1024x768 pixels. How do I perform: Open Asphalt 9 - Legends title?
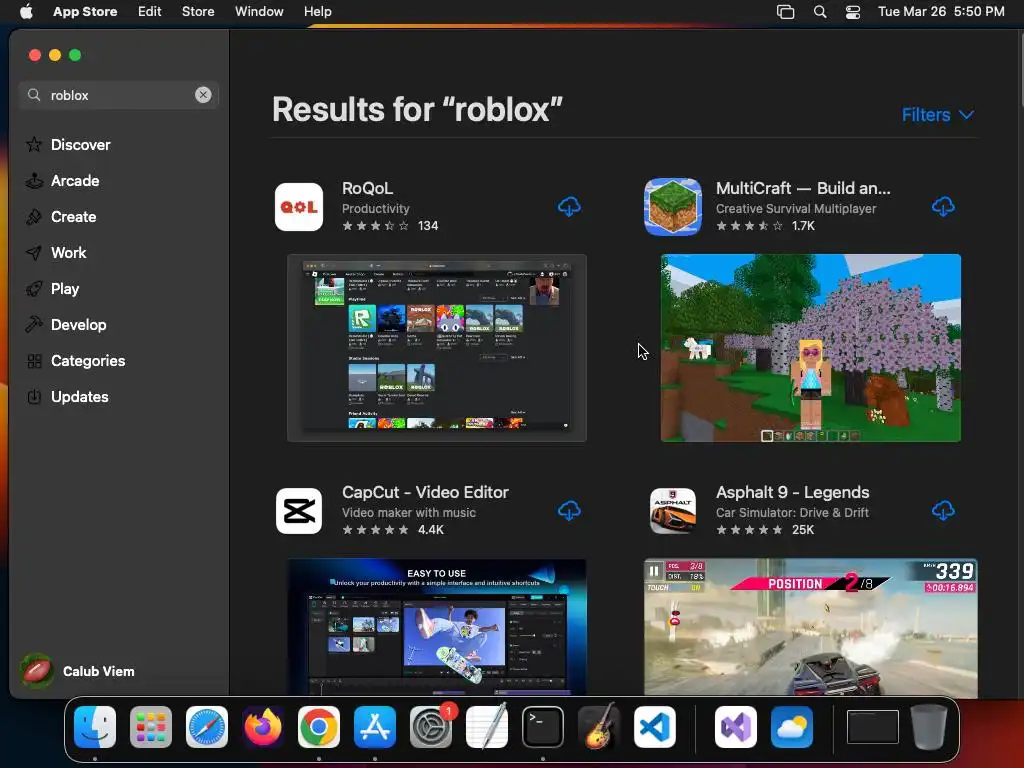click(x=792, y=492)
